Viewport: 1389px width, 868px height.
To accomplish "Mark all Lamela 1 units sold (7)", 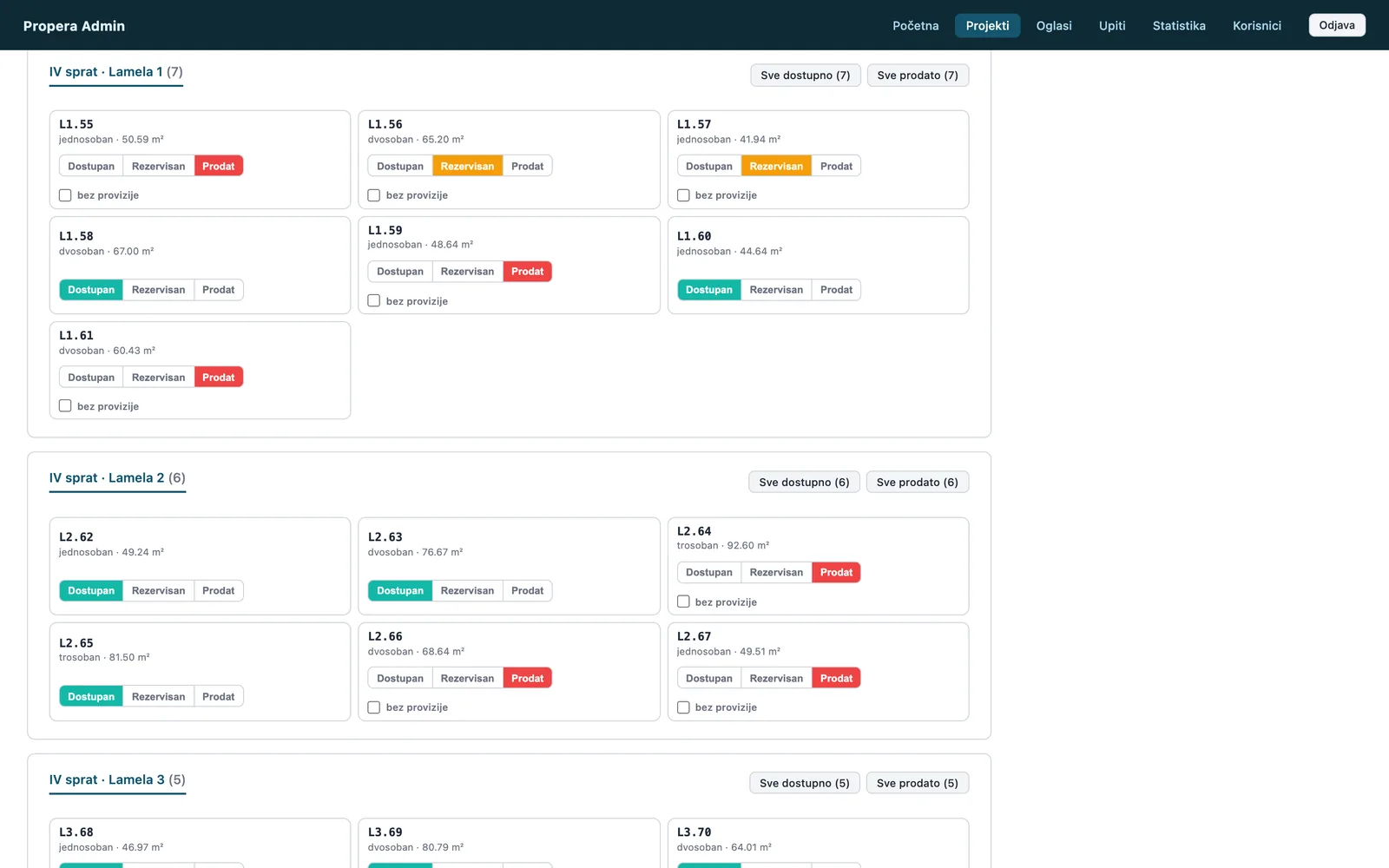I will [918, 76].
